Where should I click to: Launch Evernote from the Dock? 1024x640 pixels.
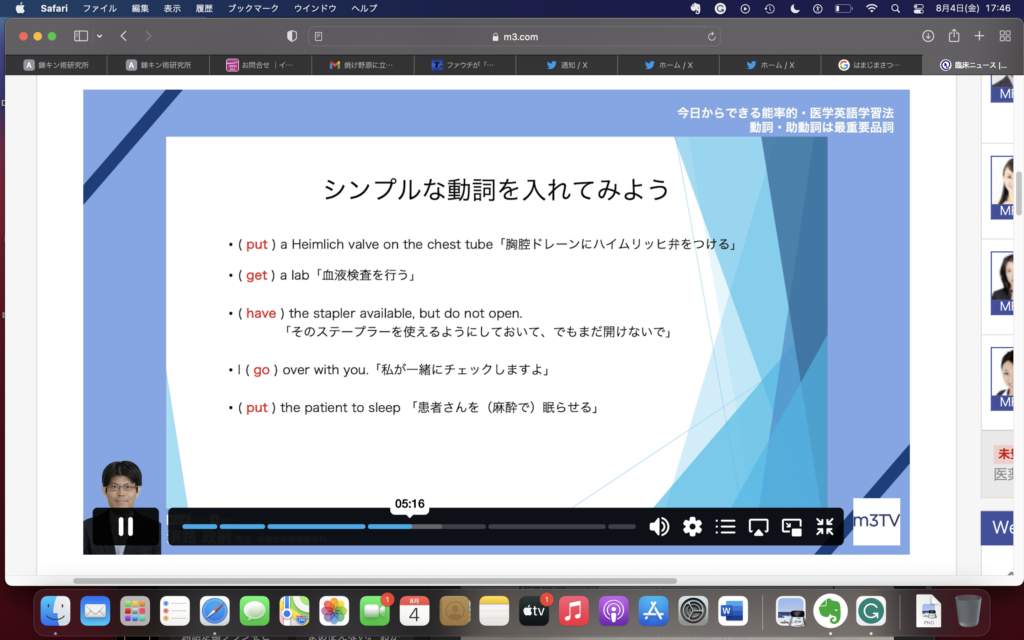coord(830,610)
